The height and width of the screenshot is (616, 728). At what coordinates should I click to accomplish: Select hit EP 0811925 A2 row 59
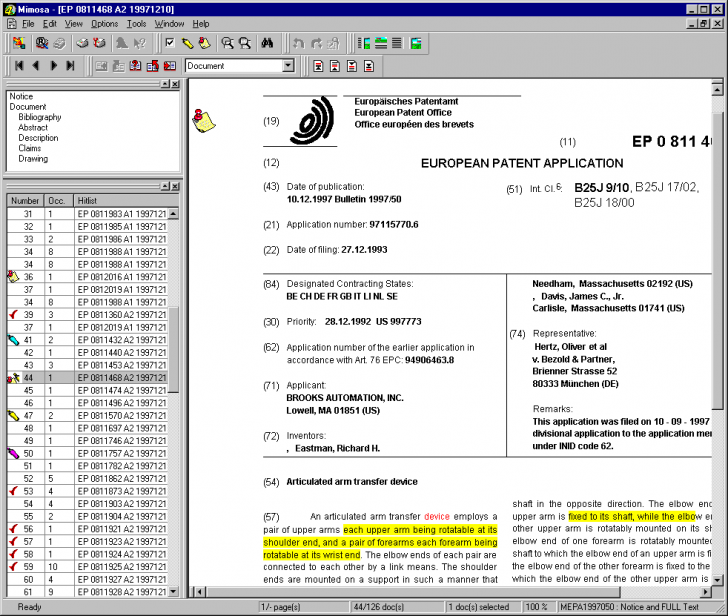click(87, 566)
